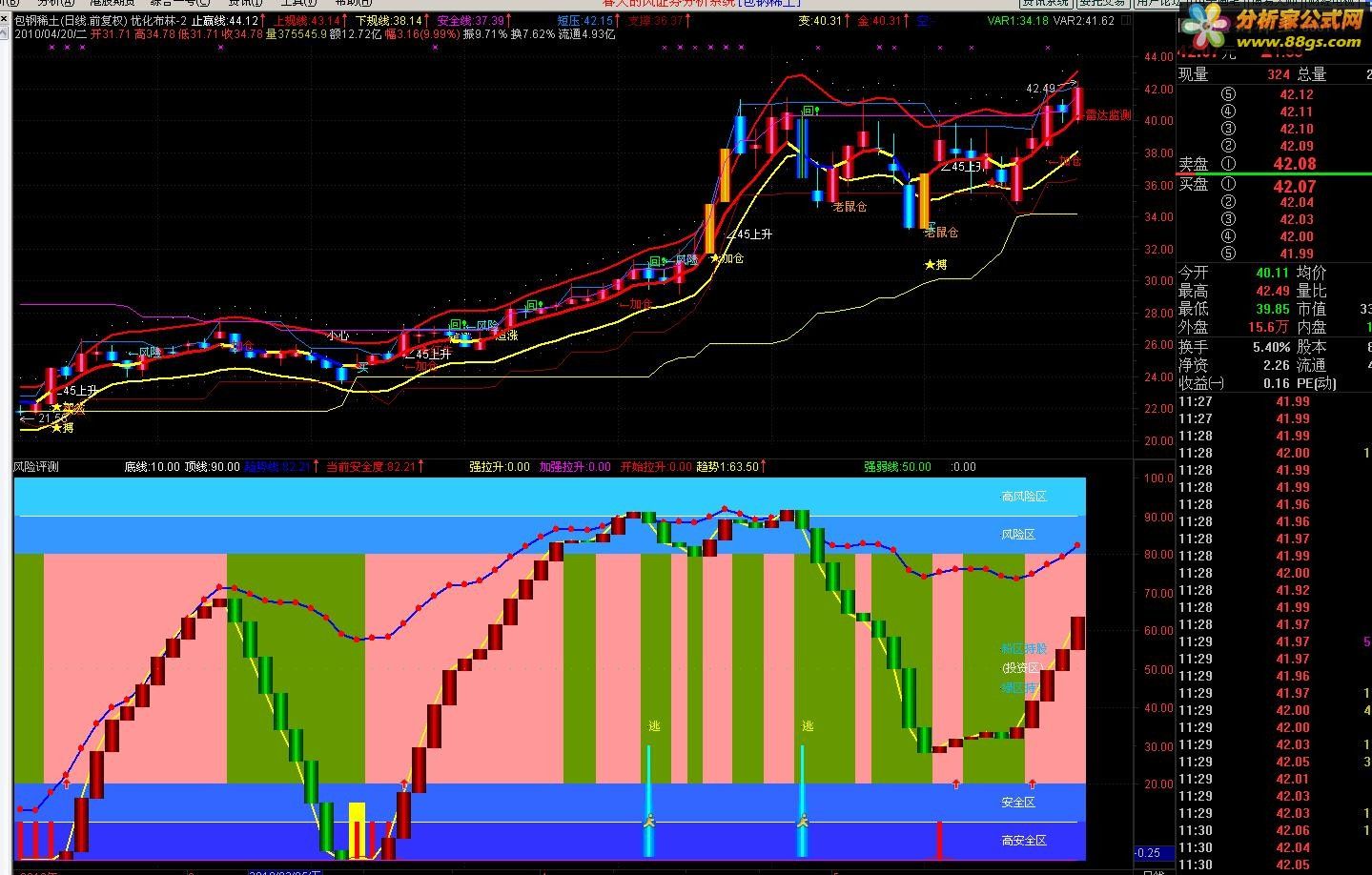Click sell-one price 42.08

click(1294, 164)
